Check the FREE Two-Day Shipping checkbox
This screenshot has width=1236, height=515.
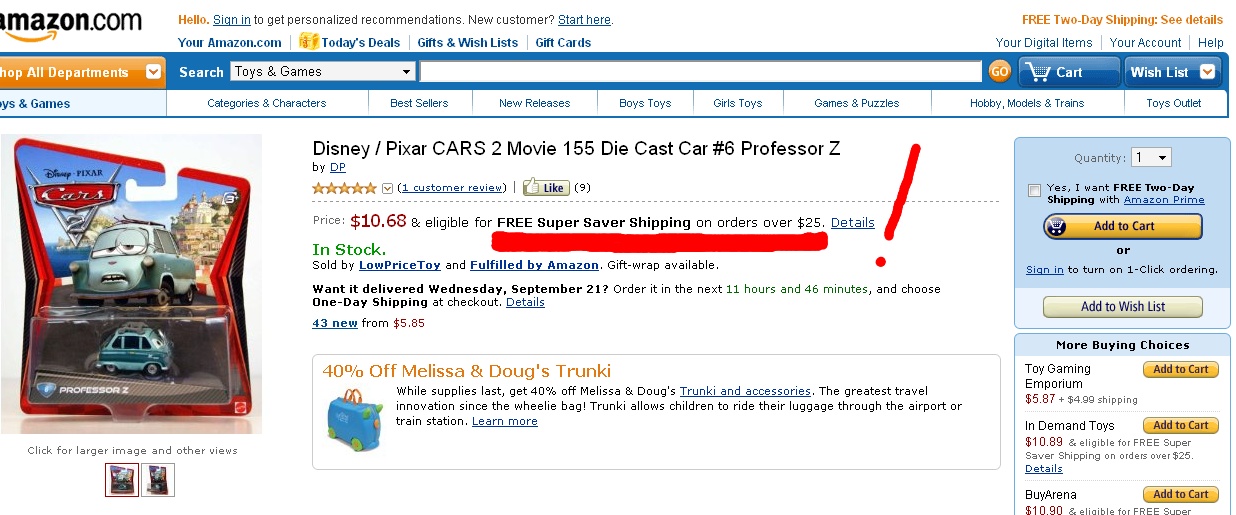(1034, 190)
